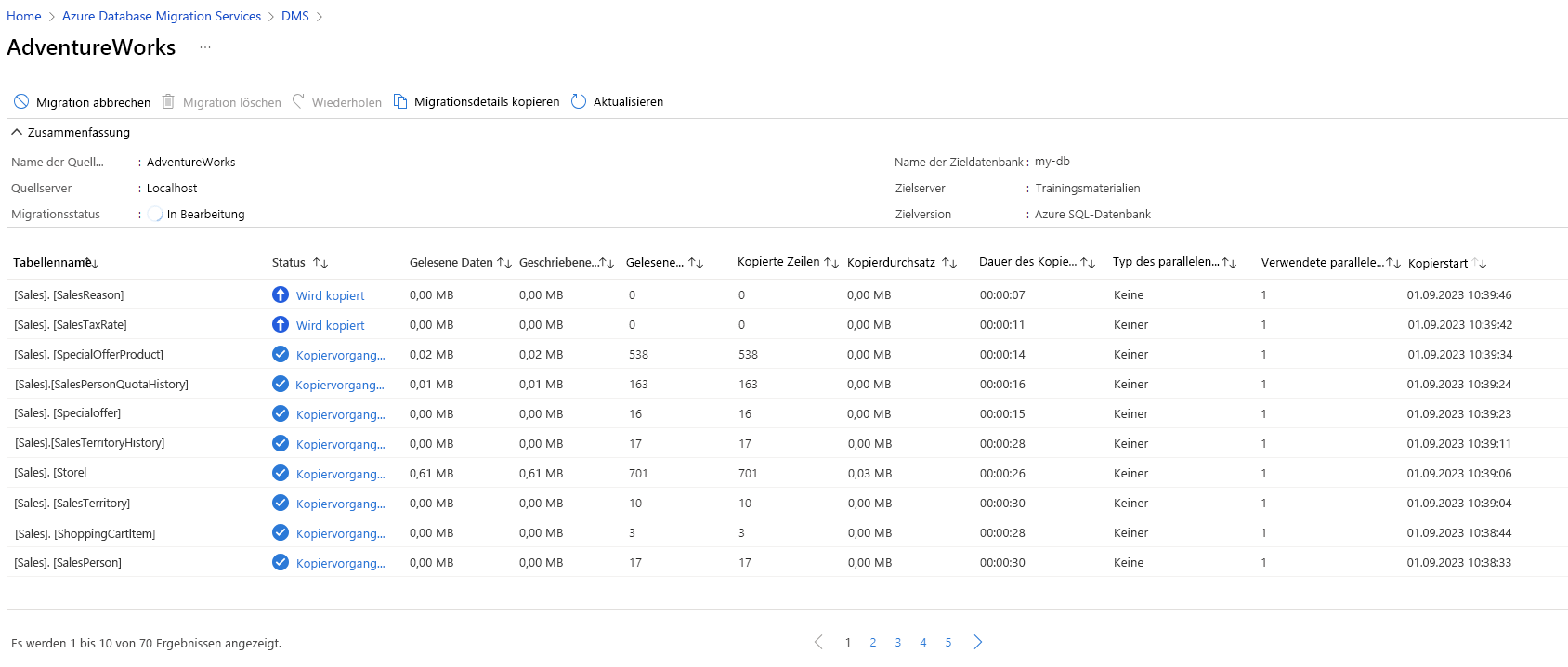Collapse the Zusammenfassung section

[x=17, y=132]
